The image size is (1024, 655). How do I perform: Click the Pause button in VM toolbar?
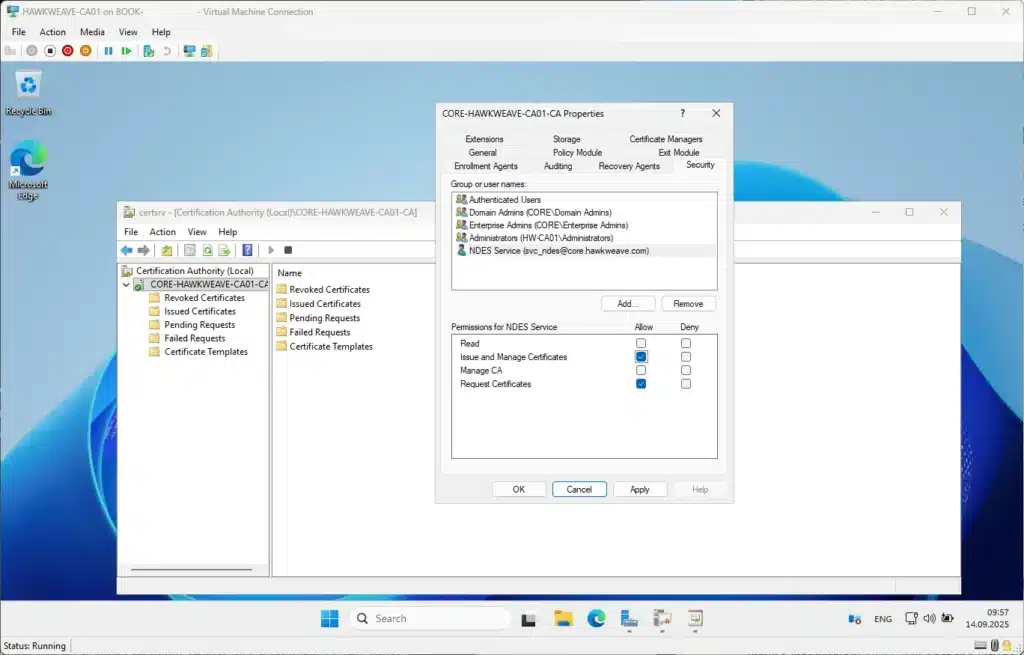click(108, 51)
